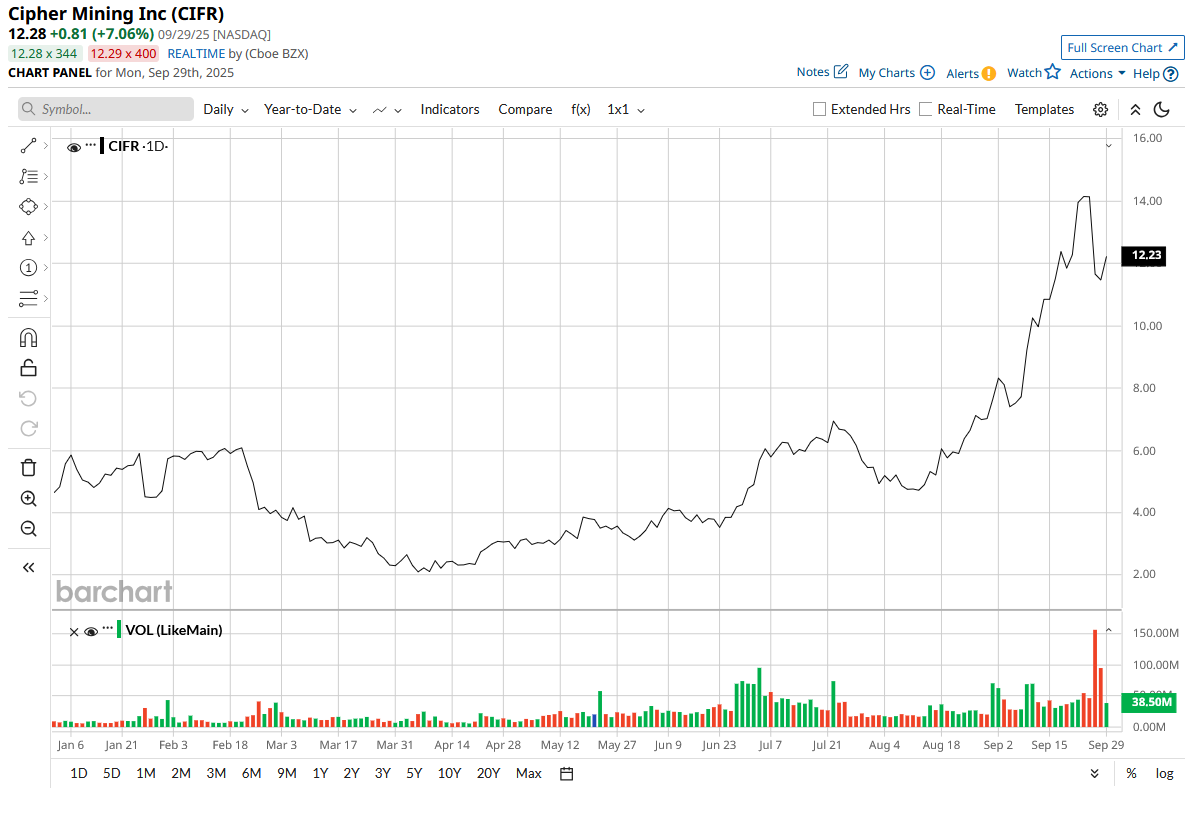Open the horizontal lines measurement tool

point(28,298)
